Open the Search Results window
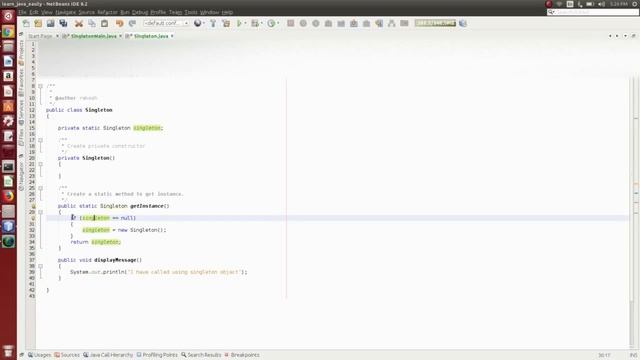Image resolution: width=640 pixels, height=360 pixels. tap(201, 355)
